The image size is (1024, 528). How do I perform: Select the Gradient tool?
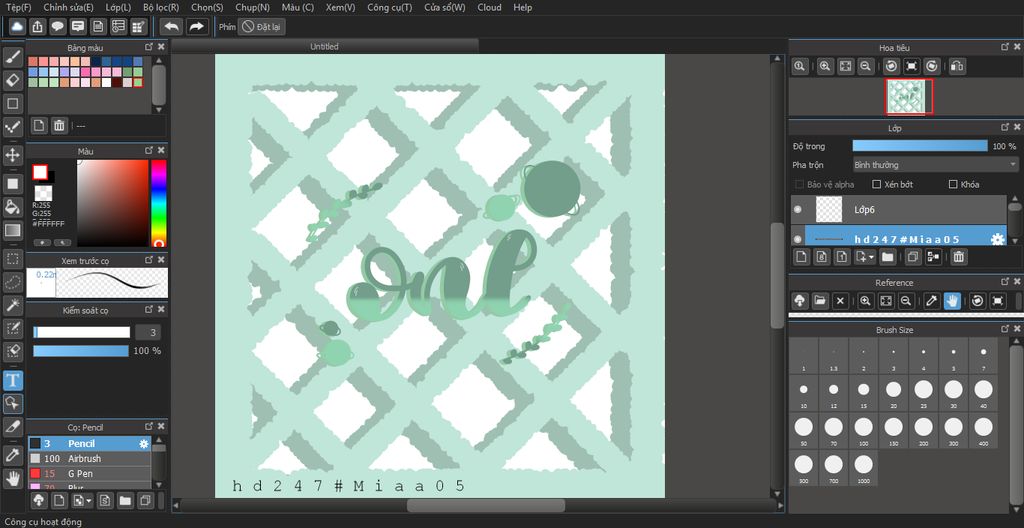(13, 230)
